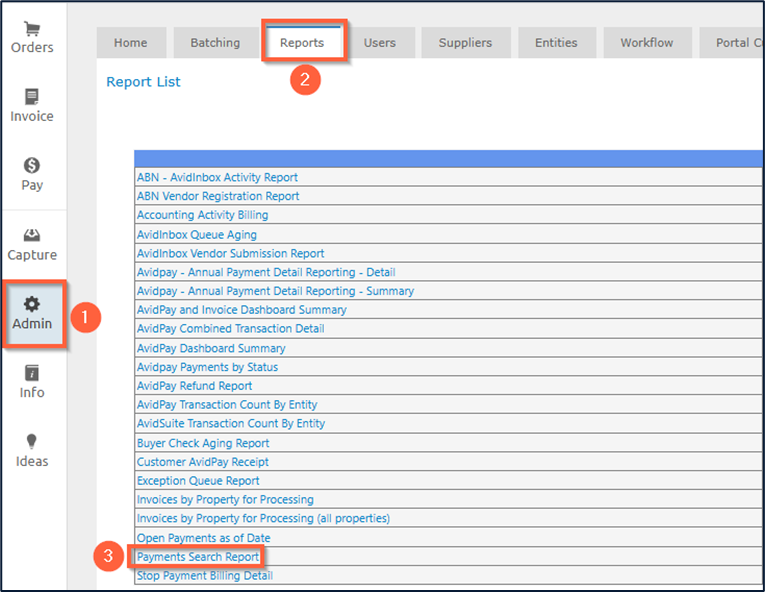Viewport: 765px width, 592px height.
Task: Open the Batching tab
Action: coord(215,43)
